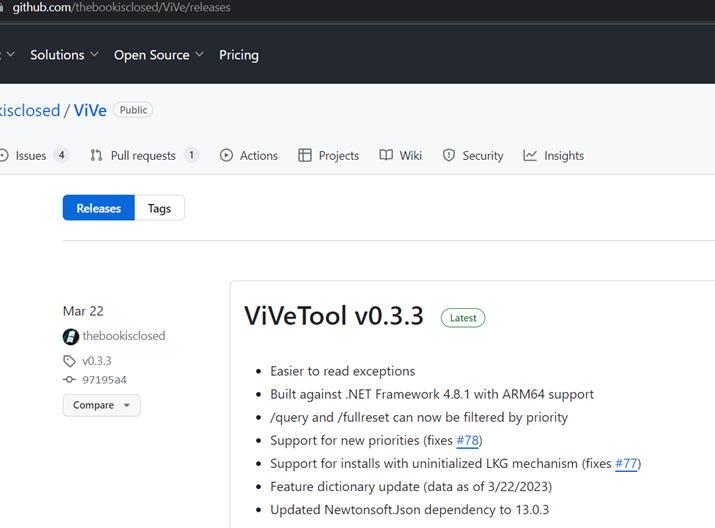Click the Actions play-circle icon

226,155
